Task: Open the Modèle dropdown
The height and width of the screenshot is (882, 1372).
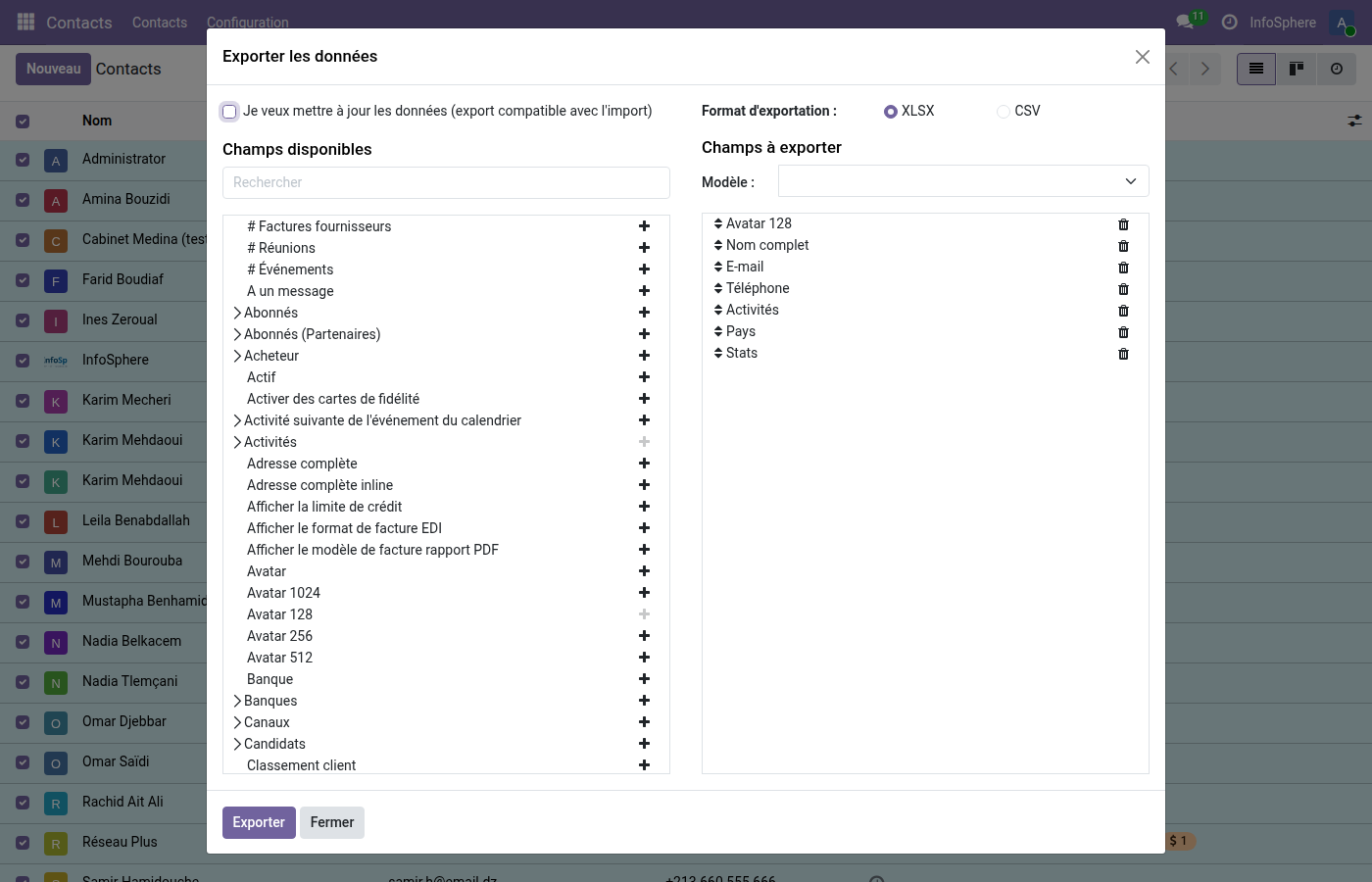Action: point(962,180)
